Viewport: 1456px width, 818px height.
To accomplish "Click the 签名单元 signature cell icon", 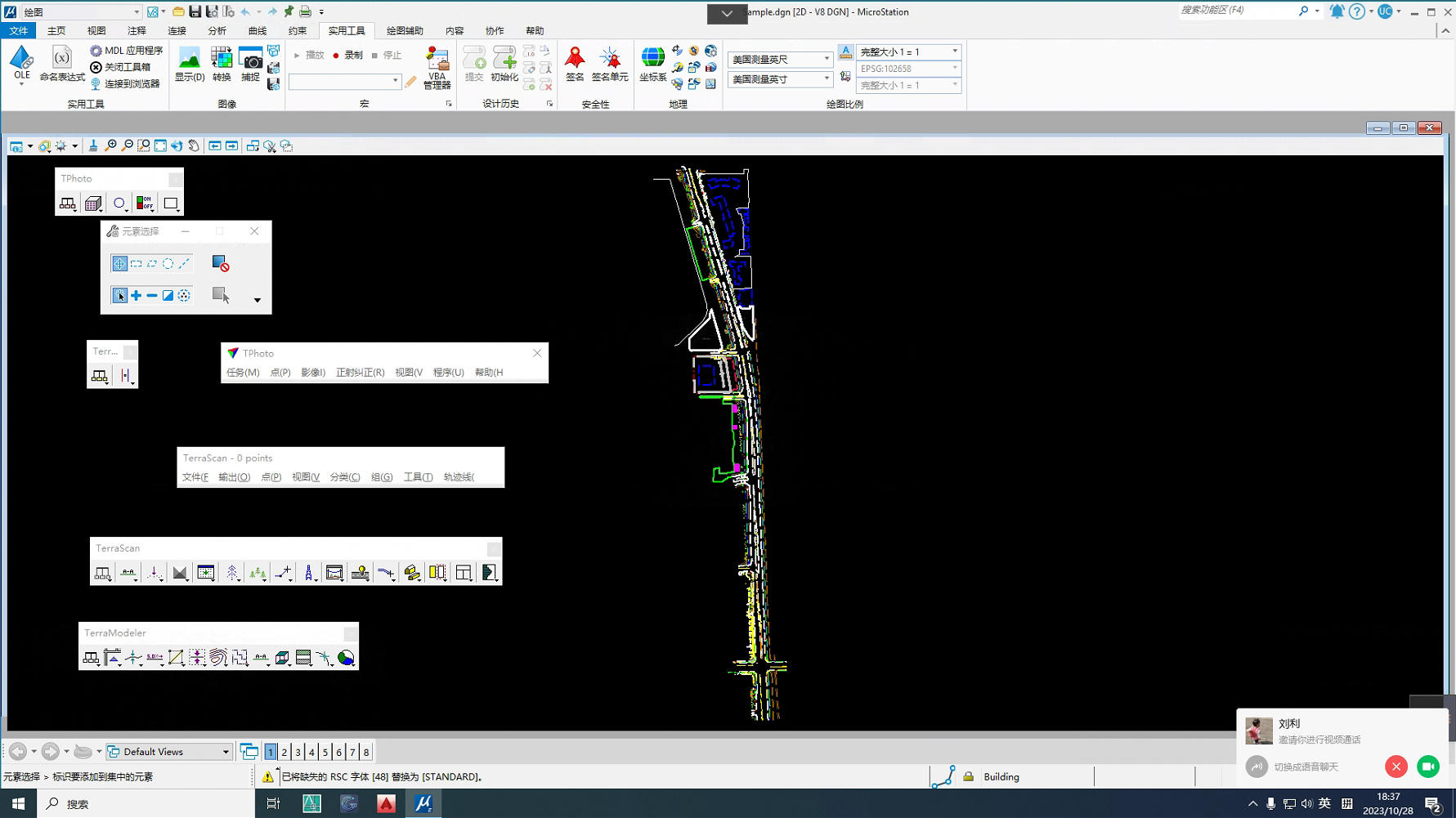I will [610, 63].
